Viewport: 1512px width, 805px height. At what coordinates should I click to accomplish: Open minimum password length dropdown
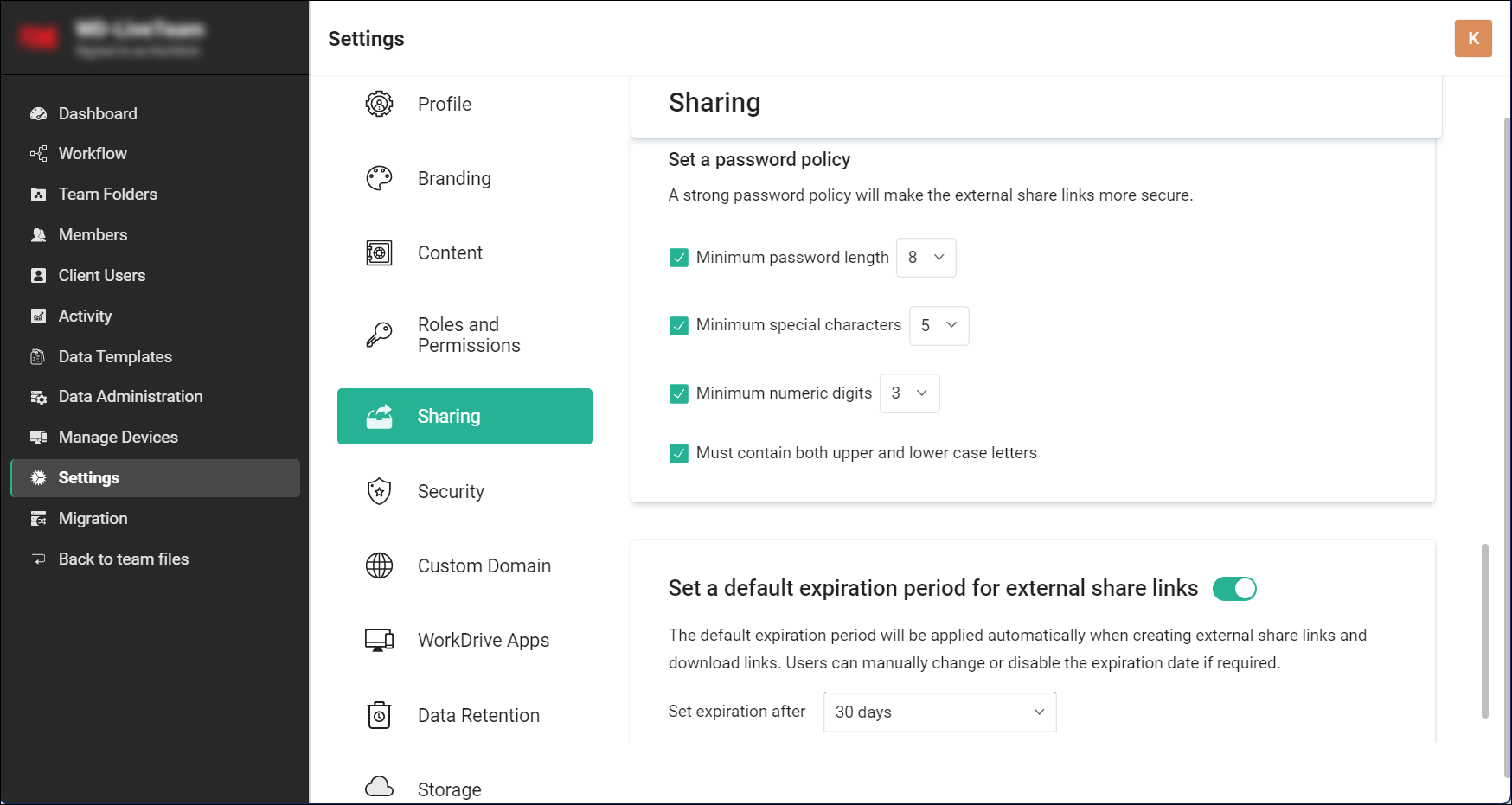(x=926, y=258)
